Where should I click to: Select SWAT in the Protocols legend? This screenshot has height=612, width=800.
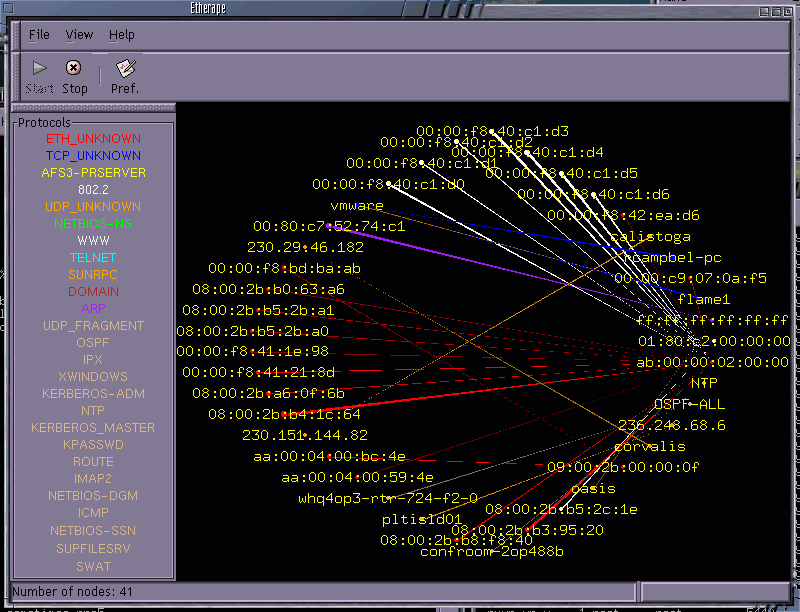pos(93,567)
